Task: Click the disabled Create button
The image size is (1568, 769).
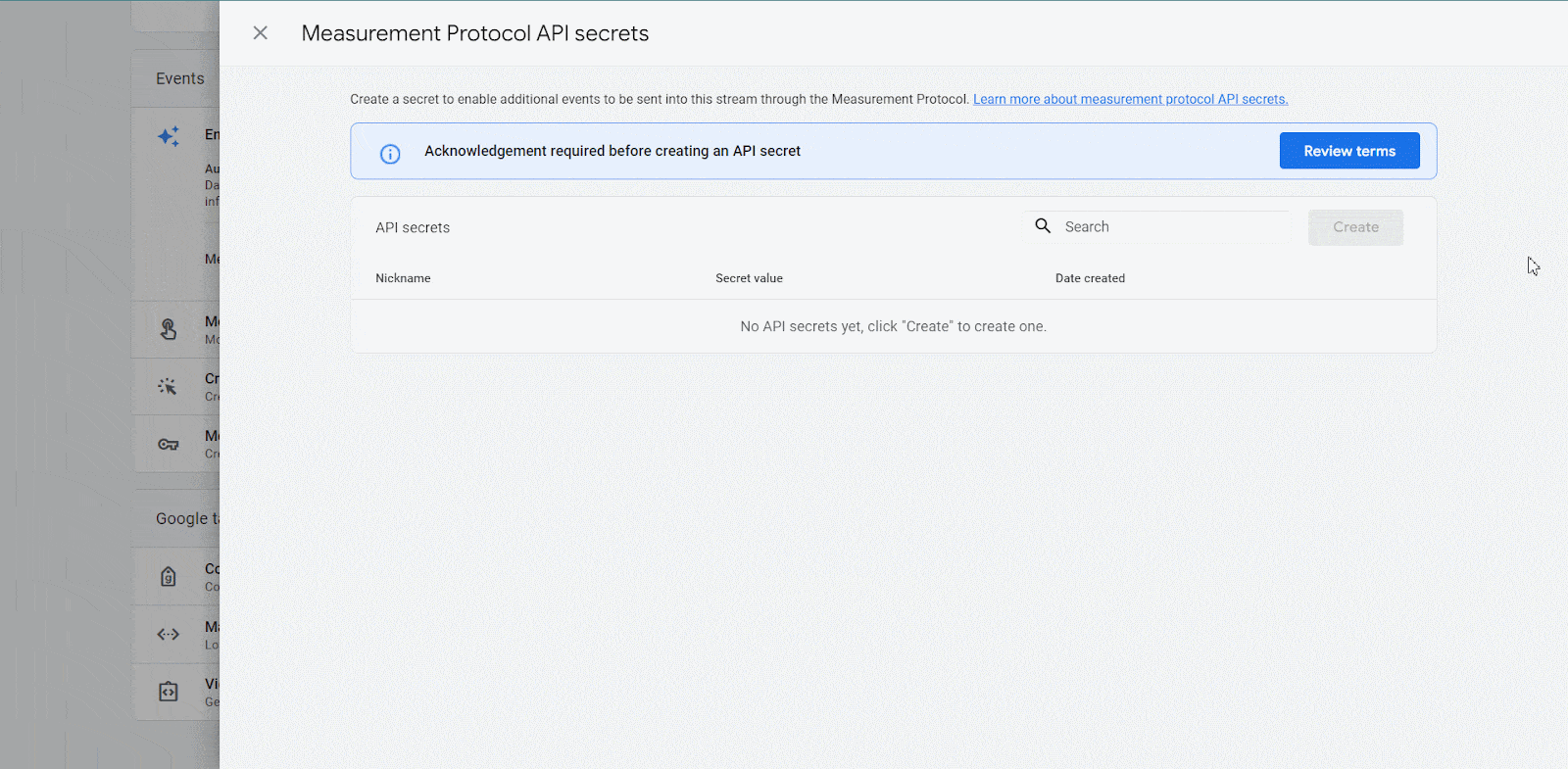Action: click(1355, 227)
